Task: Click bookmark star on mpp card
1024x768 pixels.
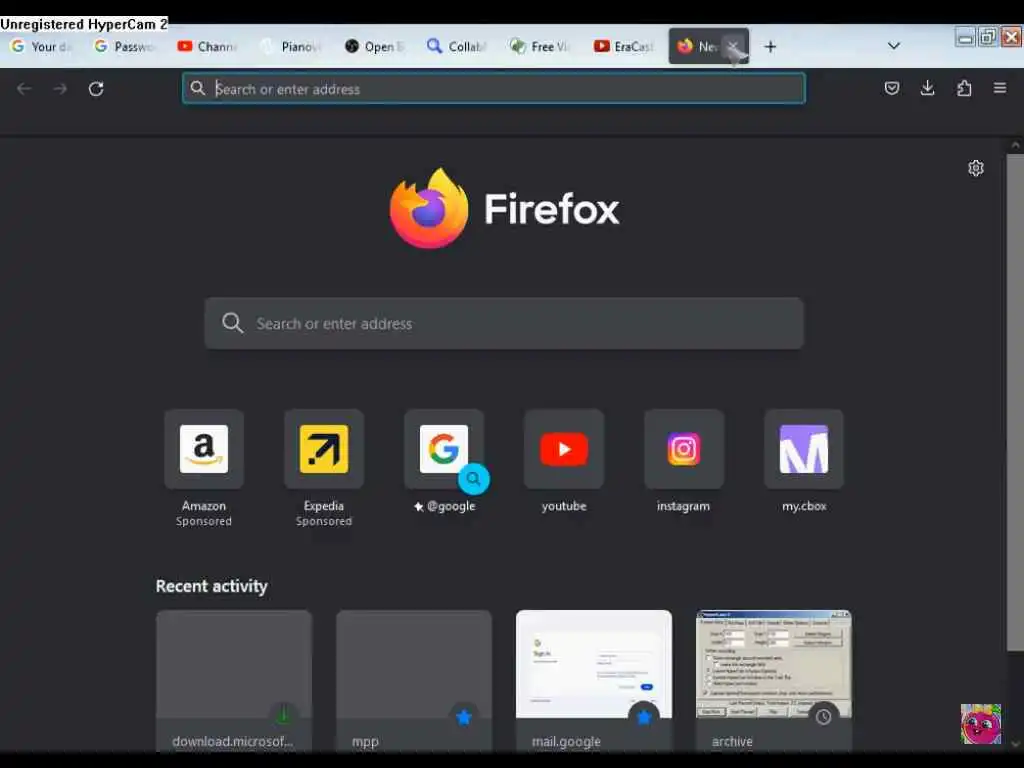Action: point(464,718)
